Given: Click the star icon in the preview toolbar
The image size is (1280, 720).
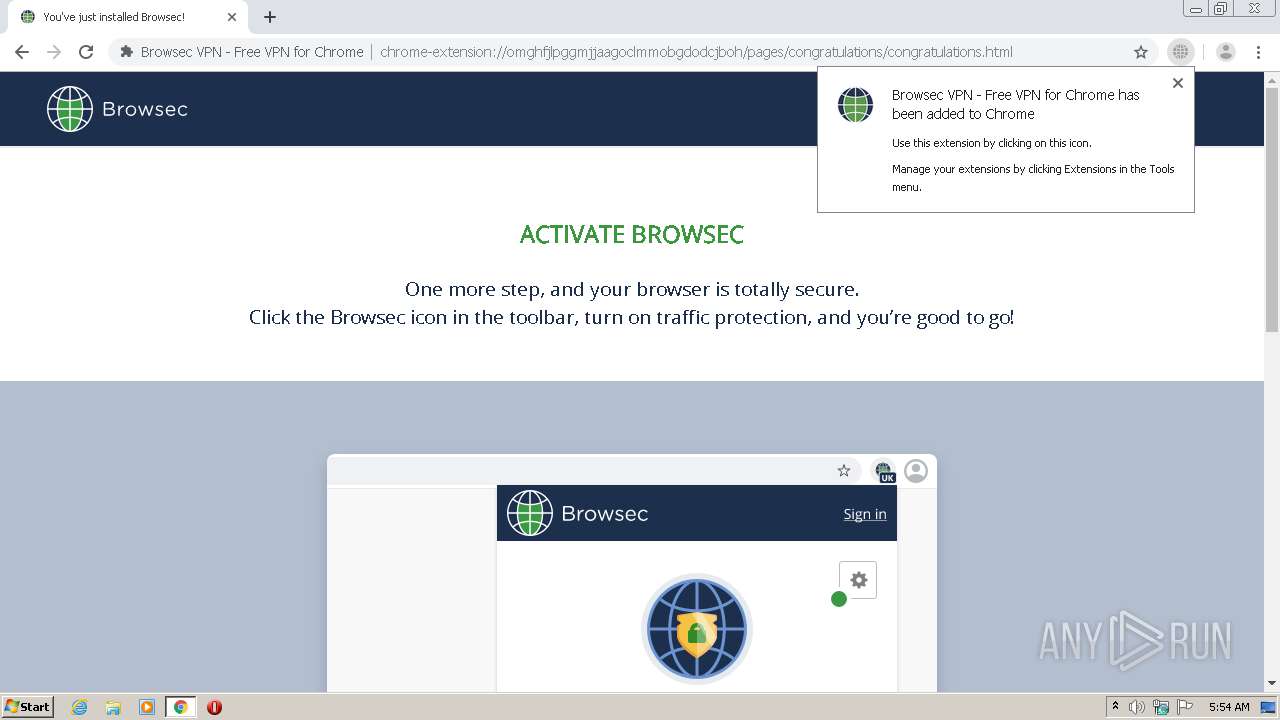Looking at the screenshot, I should click(844, 471).
